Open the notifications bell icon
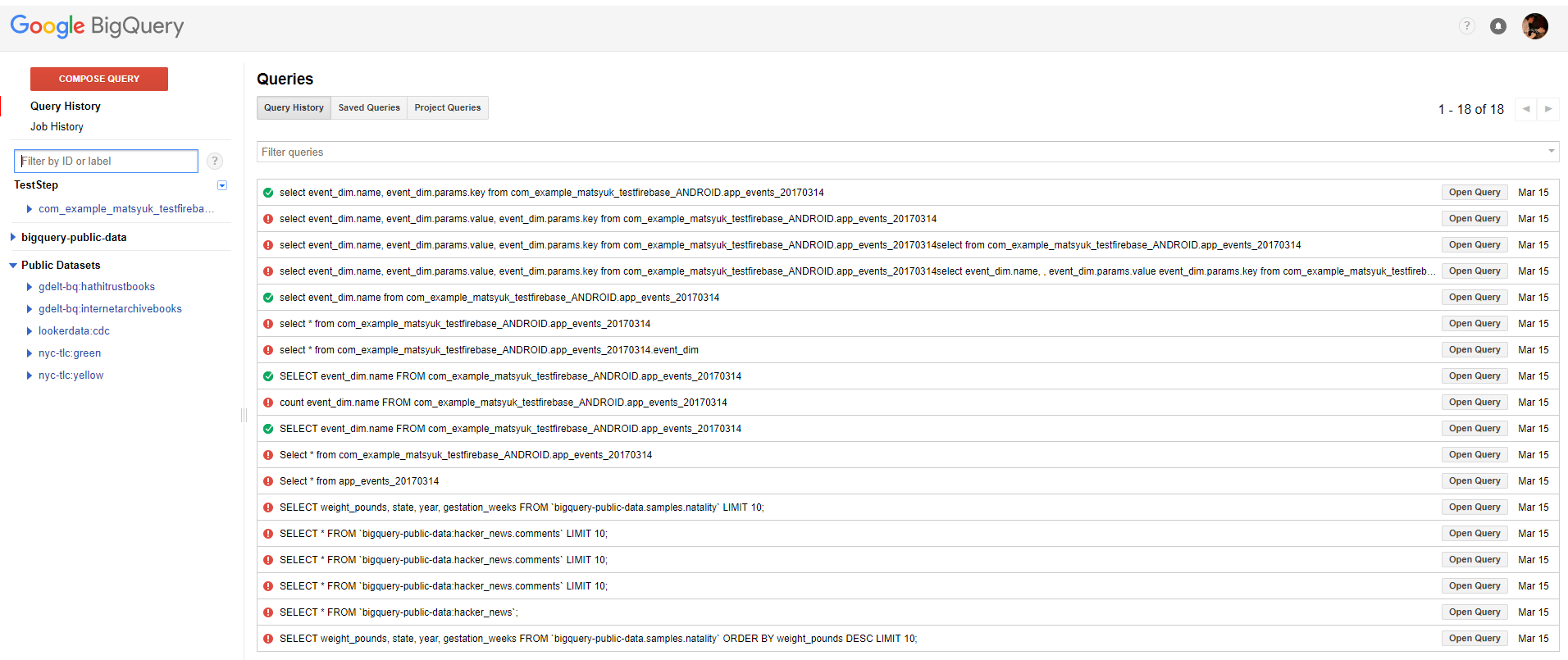 click(1498, 26)
